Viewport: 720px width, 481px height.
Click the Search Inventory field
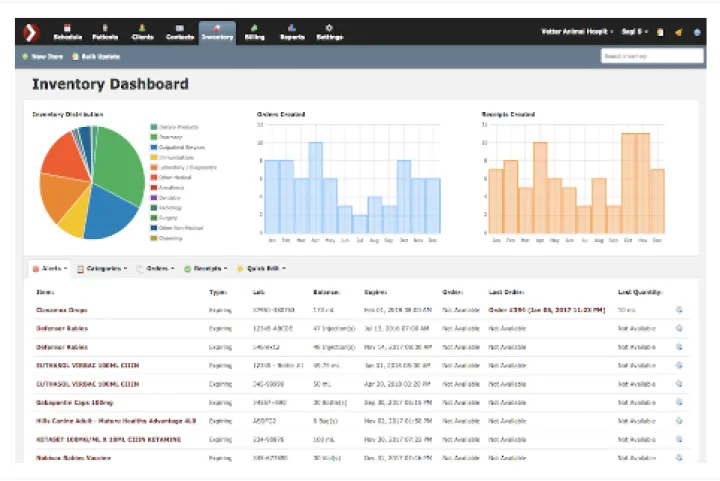pyautogui.click(x=651, y=57)
